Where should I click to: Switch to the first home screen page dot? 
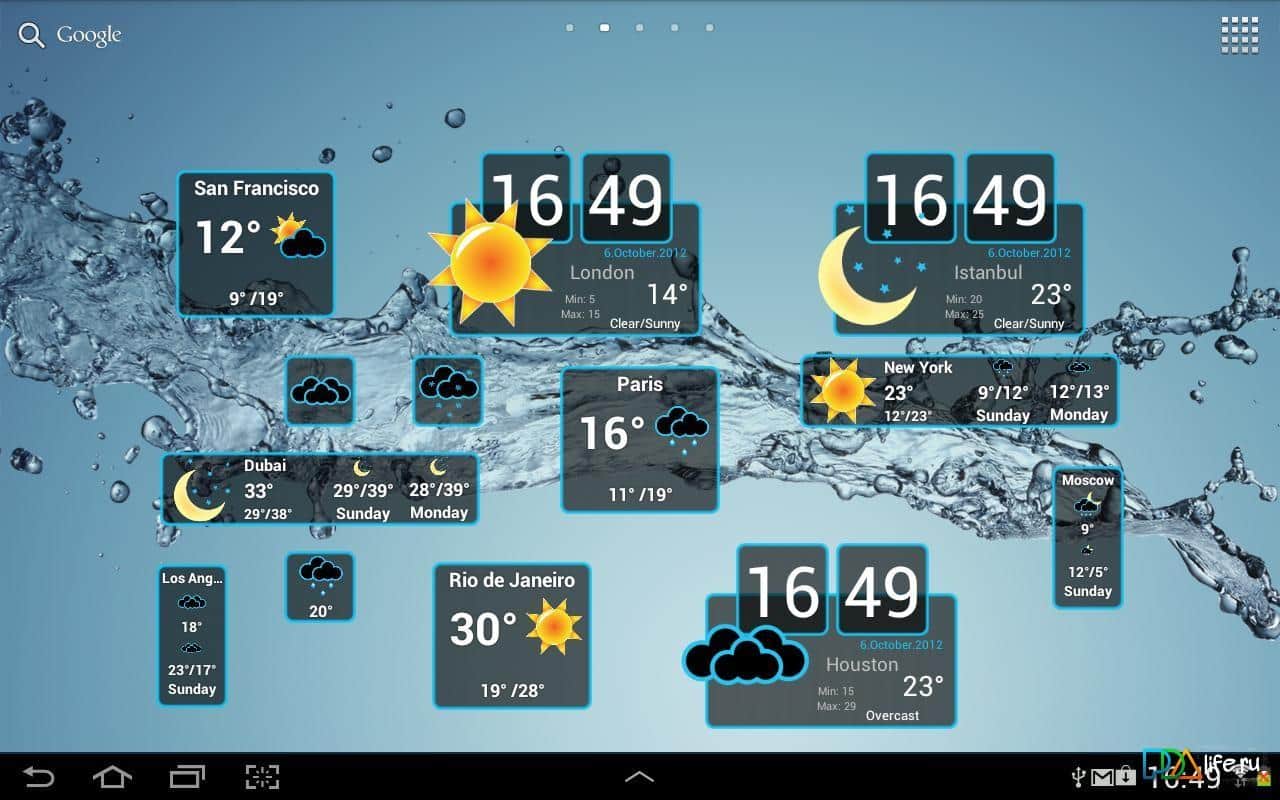[570, 28]
